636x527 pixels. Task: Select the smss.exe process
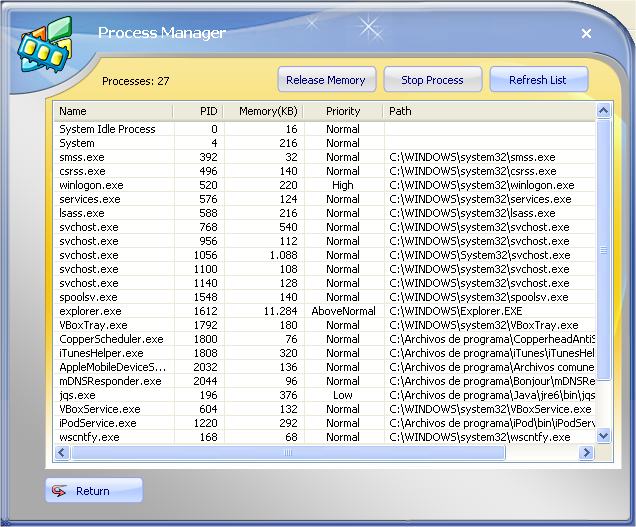[x=324, y=157]
